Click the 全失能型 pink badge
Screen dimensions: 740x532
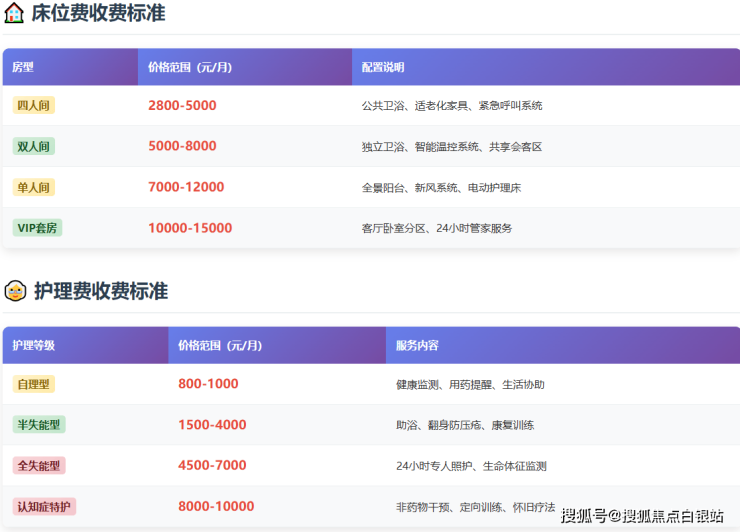[x=39, y=465]
